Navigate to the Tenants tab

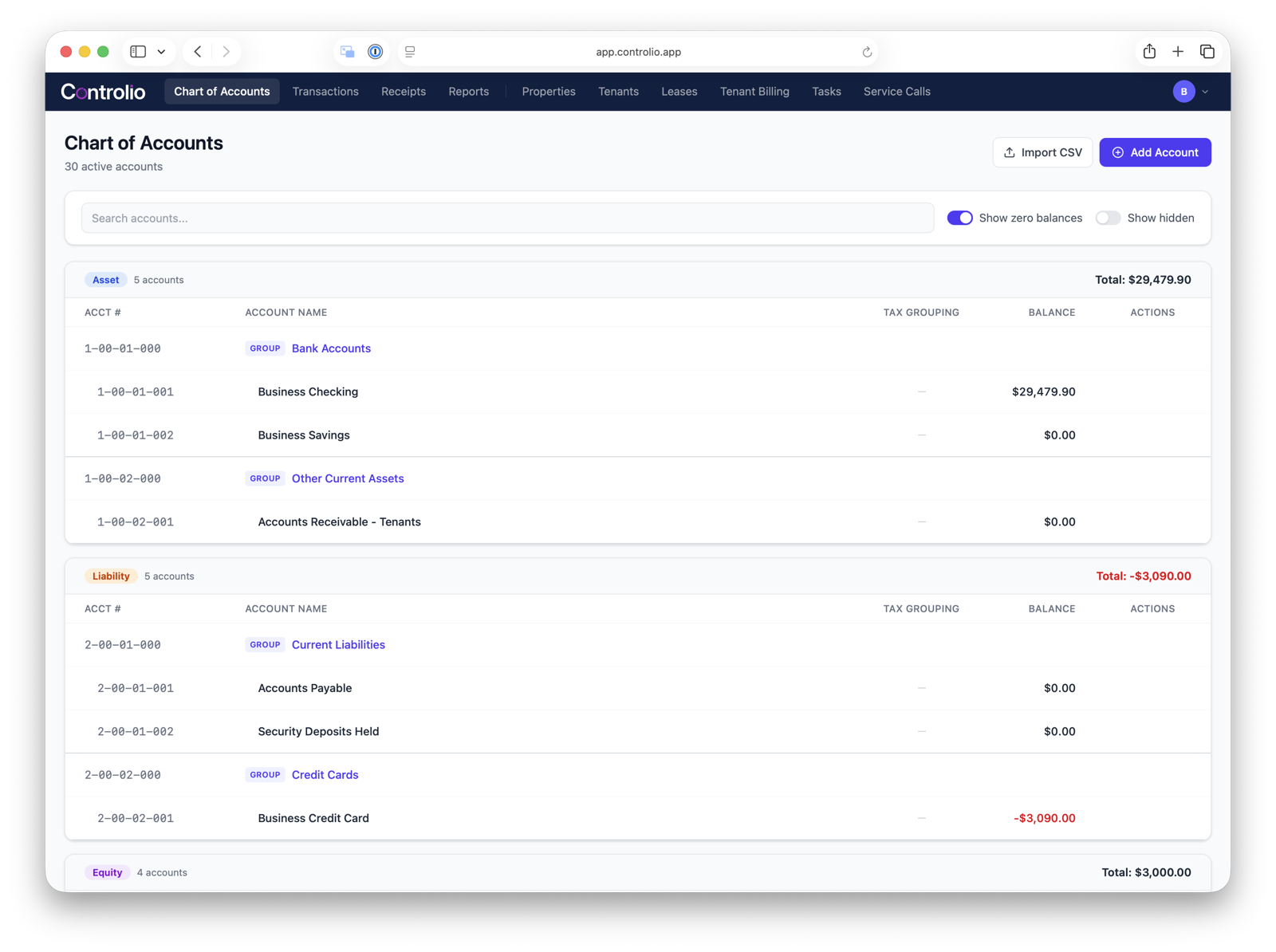(x=619, y=92)
